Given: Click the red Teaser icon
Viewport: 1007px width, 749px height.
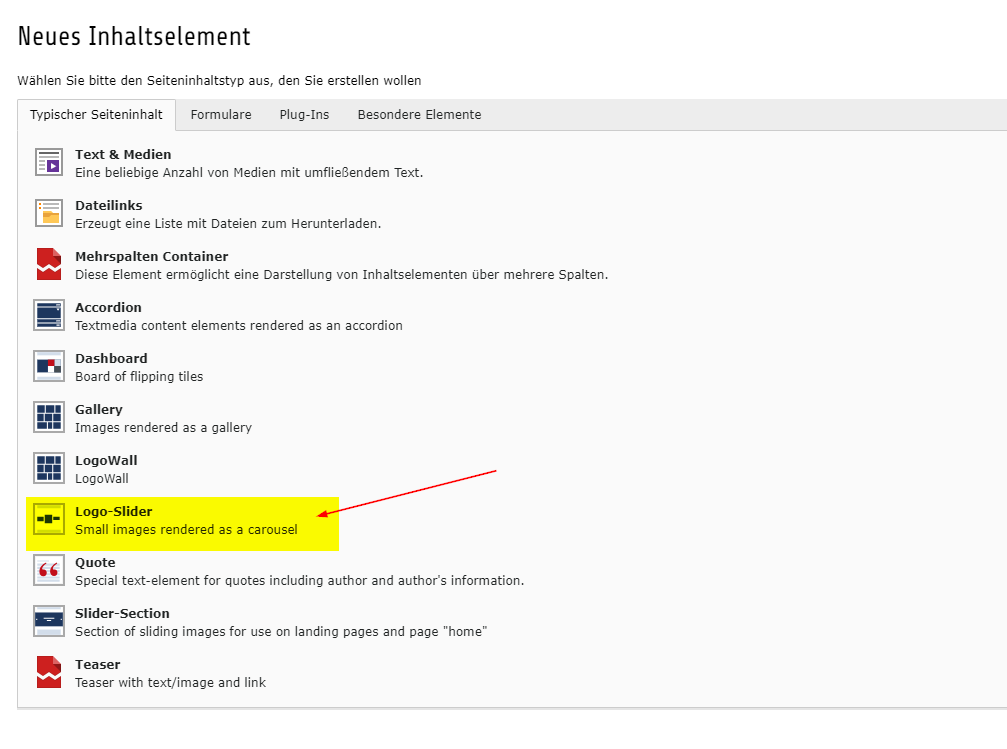Looking at the screenshot, I should pyautogui.click(x=49, y=672).
